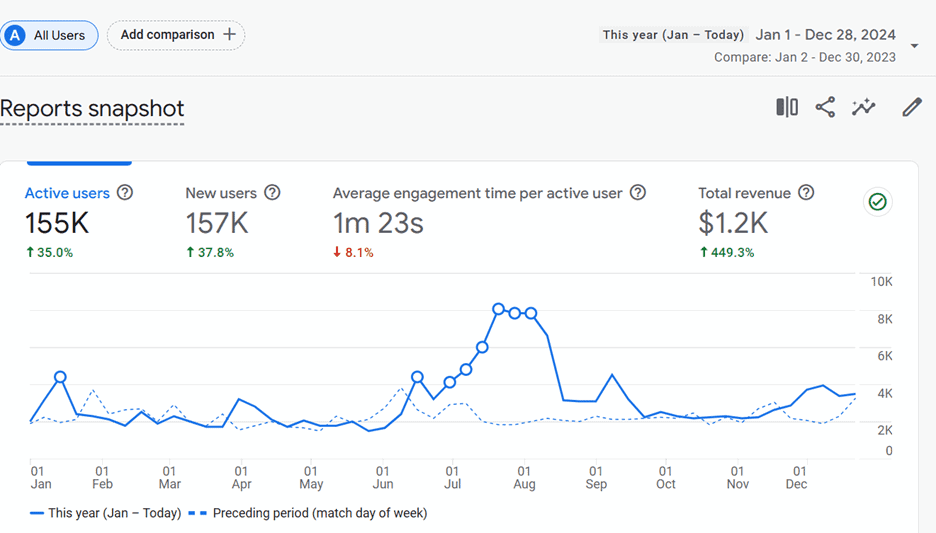This screenshot has width=936, height=533.
Task: Open the Insights sparkline icon
Action: click(864, 107)
